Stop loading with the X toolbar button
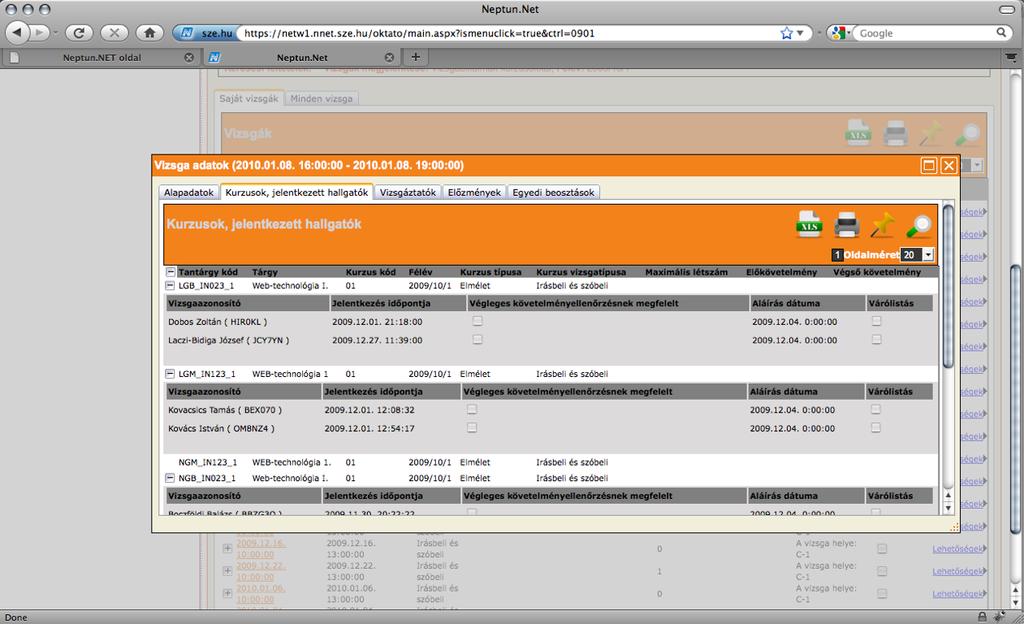1024x624 pixels. tap(114, 33)
